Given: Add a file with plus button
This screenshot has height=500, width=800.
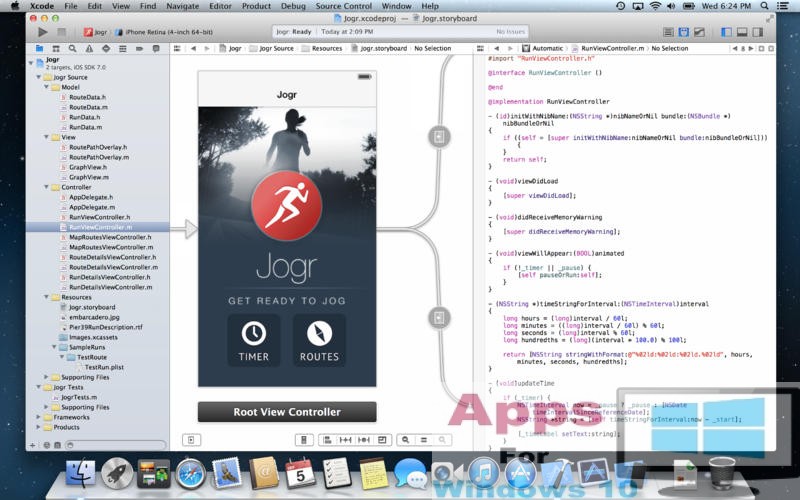Looking at the screenshot, I should (x=33, y=445).
